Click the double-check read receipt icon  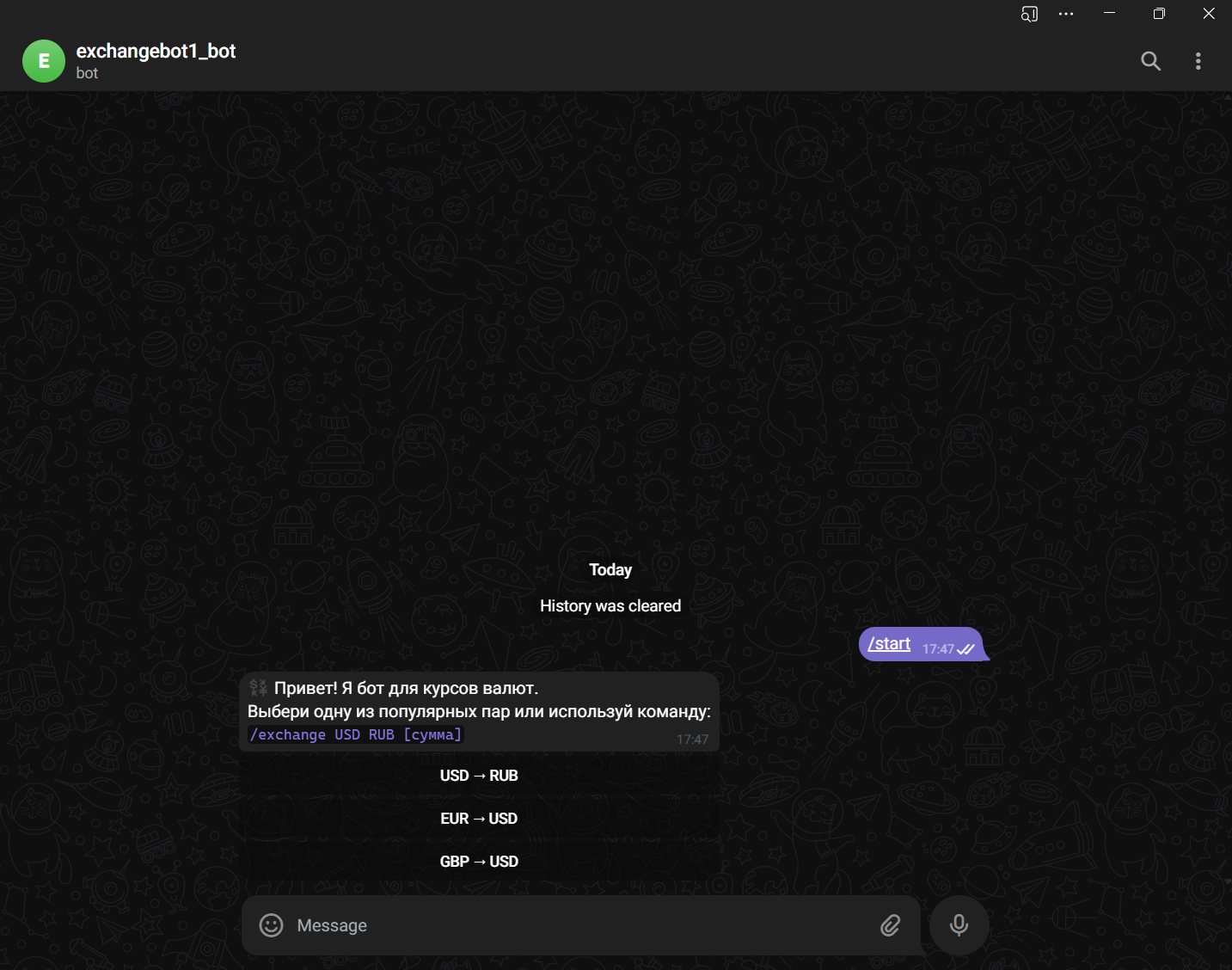click(x=965, y=649)
